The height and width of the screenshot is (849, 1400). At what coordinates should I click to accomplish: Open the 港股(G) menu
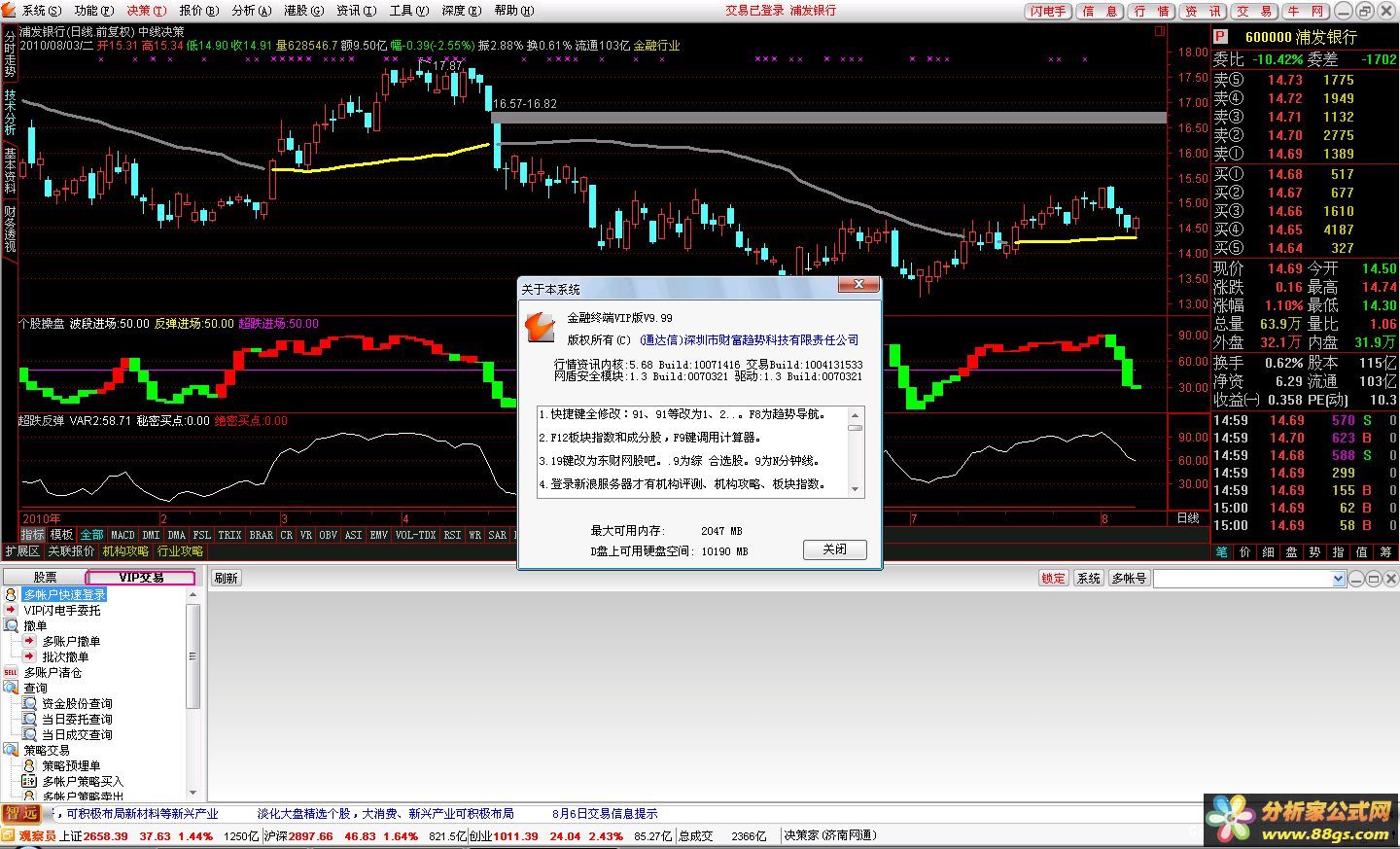302,11
